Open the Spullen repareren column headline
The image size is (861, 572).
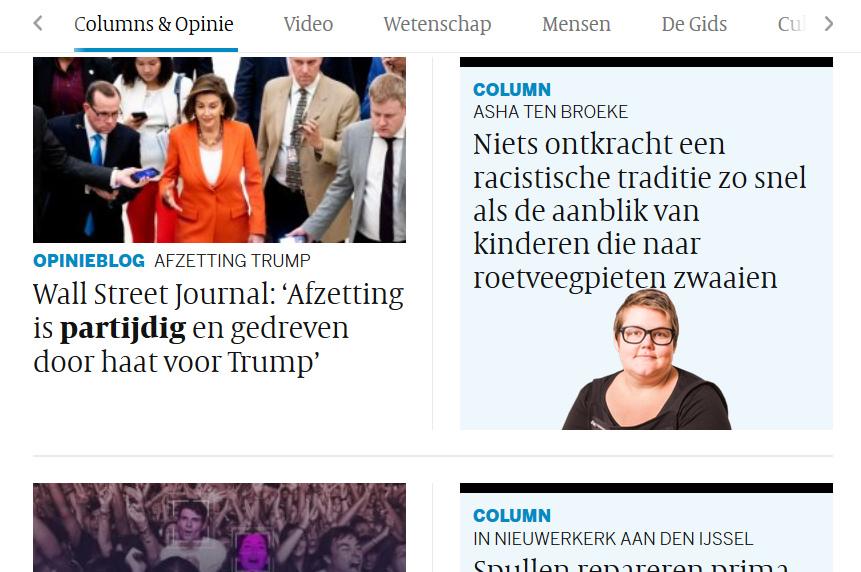coord(630,565)
